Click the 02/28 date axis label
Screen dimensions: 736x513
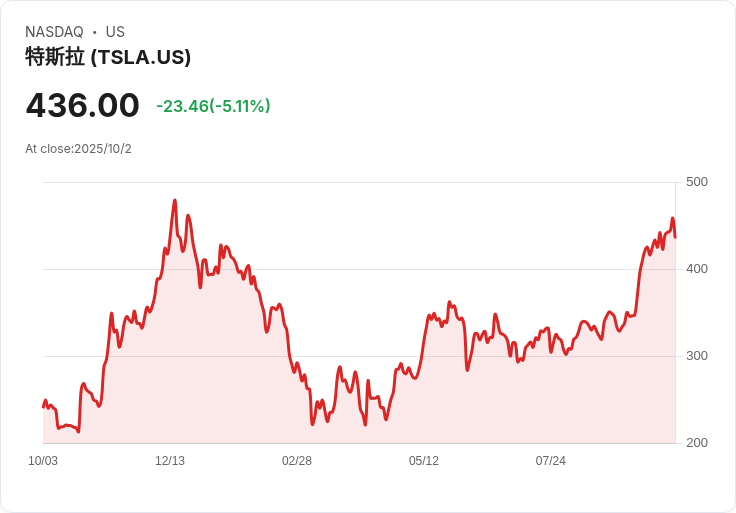coord(297,461)
